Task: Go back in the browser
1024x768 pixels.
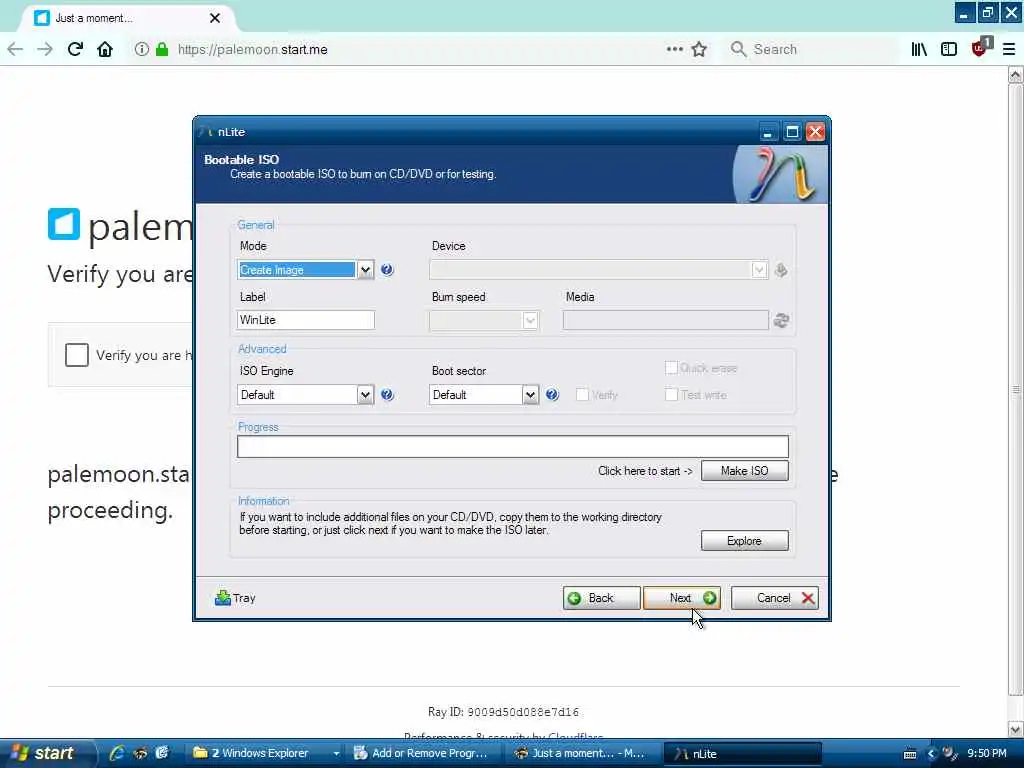Action: pos(15,49)
